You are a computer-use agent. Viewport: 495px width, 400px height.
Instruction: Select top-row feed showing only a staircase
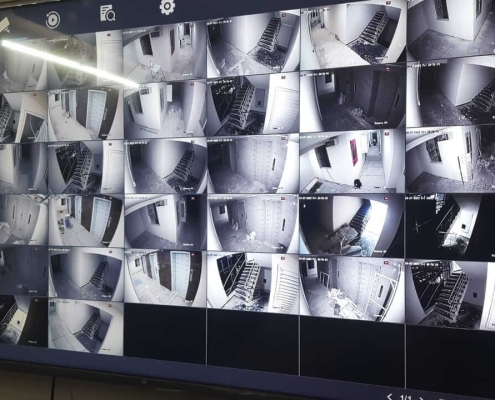click(x=253, y=44)
